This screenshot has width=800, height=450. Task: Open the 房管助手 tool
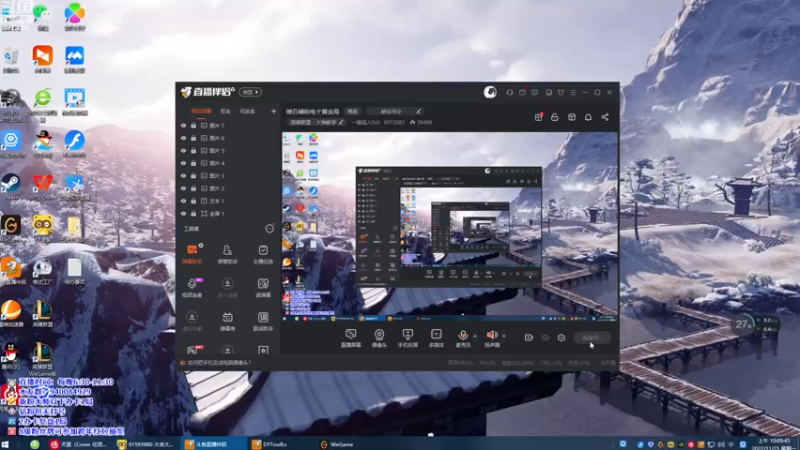tap(228, 254)
